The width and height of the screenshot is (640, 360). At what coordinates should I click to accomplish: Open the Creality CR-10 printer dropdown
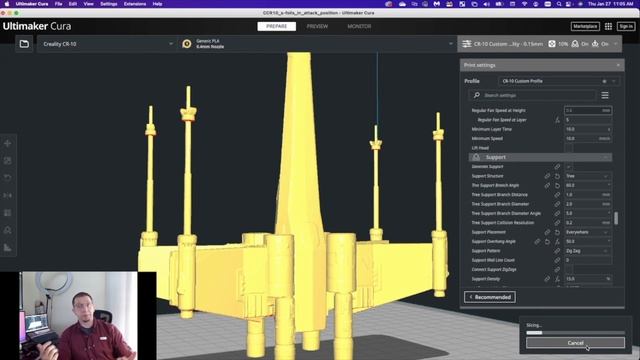click(x=107, y=44)
